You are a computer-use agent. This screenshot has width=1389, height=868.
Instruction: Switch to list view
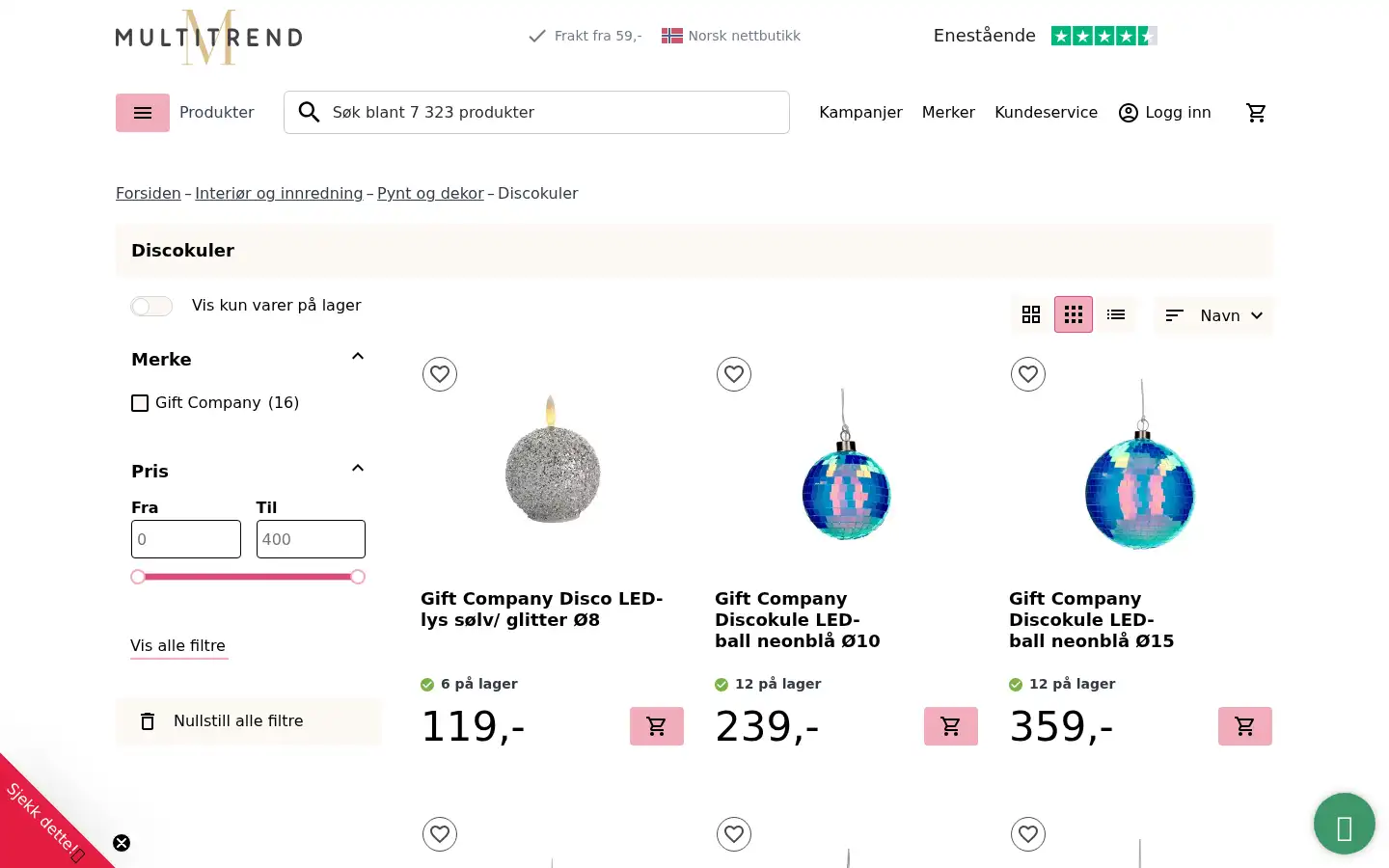pyautogui.click(x=1116, y=314)
